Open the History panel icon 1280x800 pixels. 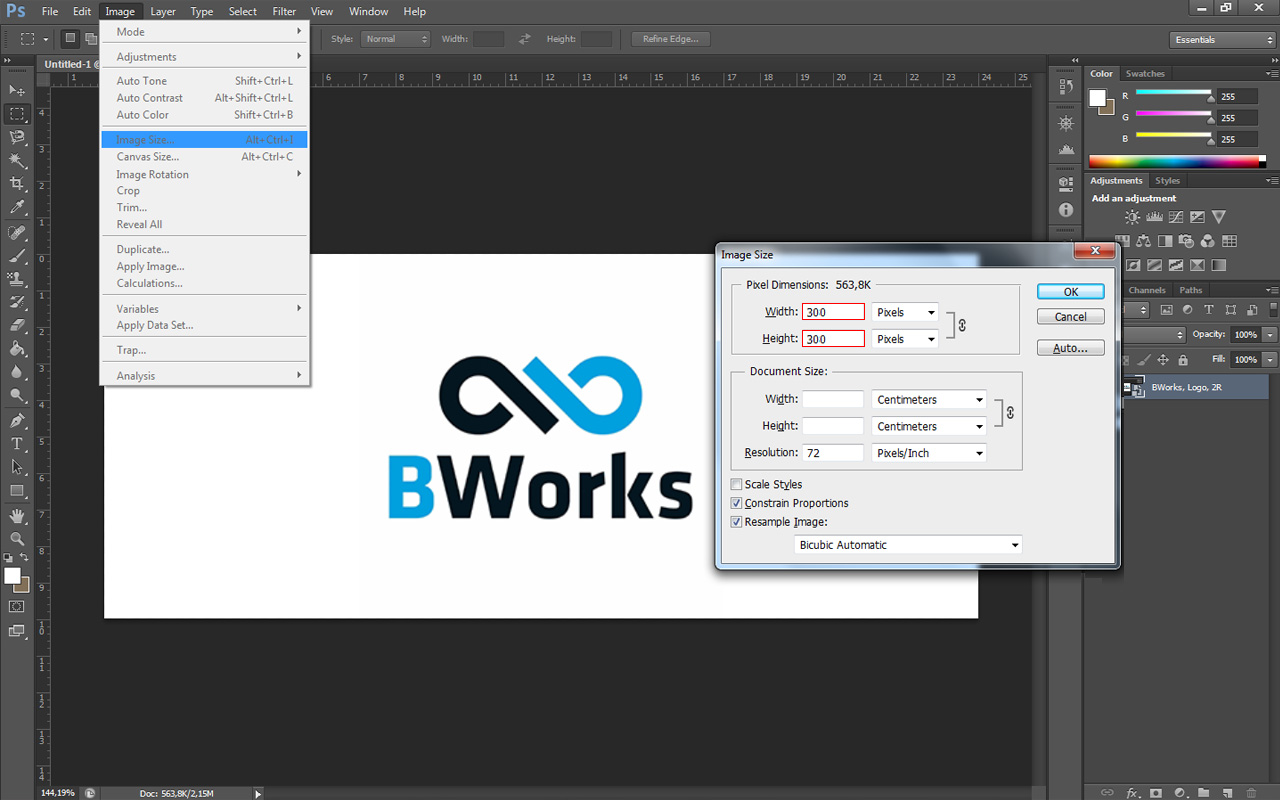tap(1066, 87)
